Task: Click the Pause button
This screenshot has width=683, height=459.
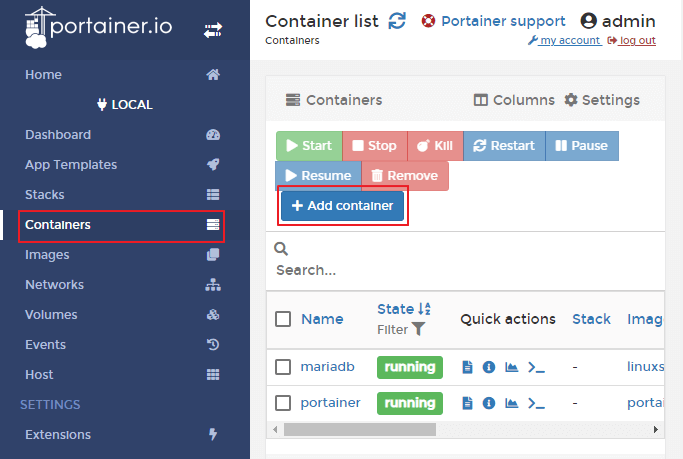Action: (x=582, y=146)
